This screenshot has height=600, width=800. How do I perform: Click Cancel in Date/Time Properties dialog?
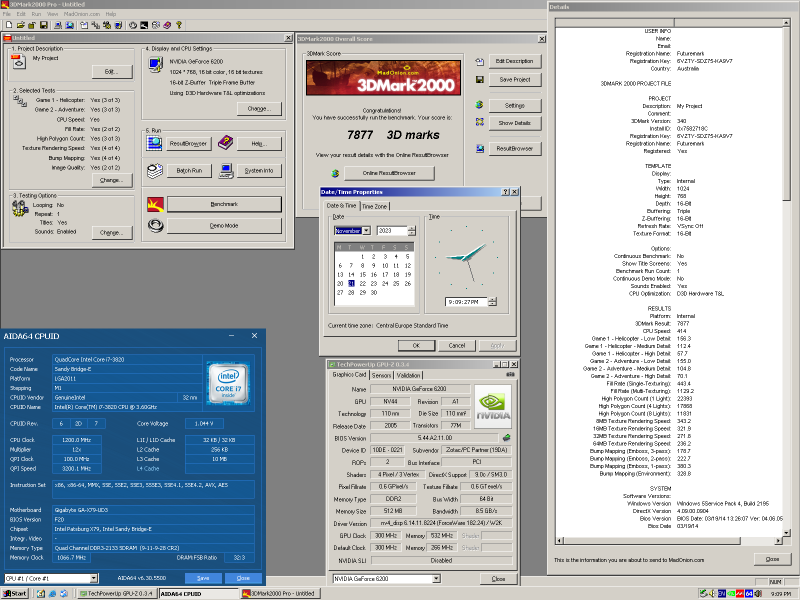pos(457,345)
